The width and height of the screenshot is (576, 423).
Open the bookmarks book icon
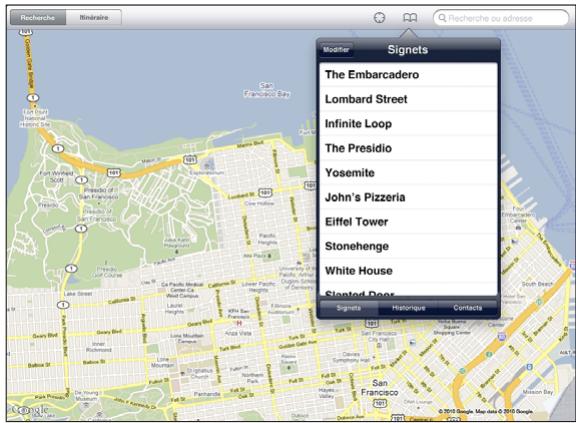(x=410, y=18)
